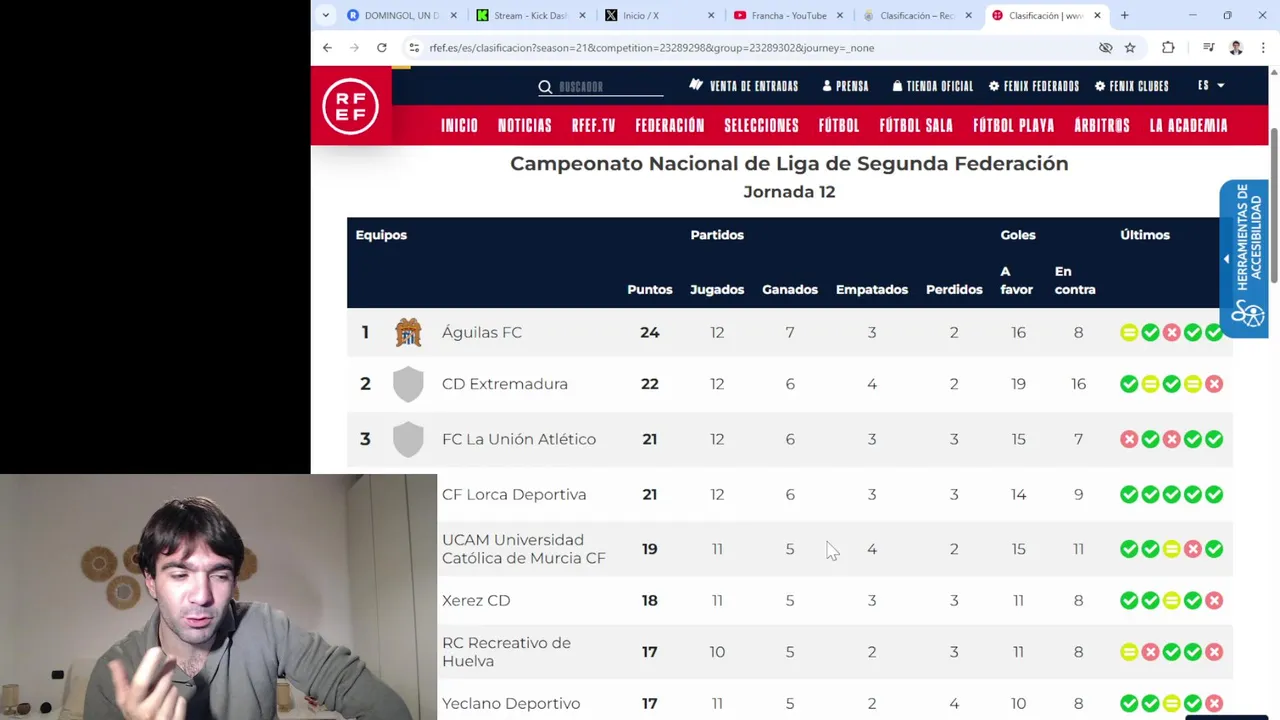Open the Noticias menu item

tap(525, 125)
